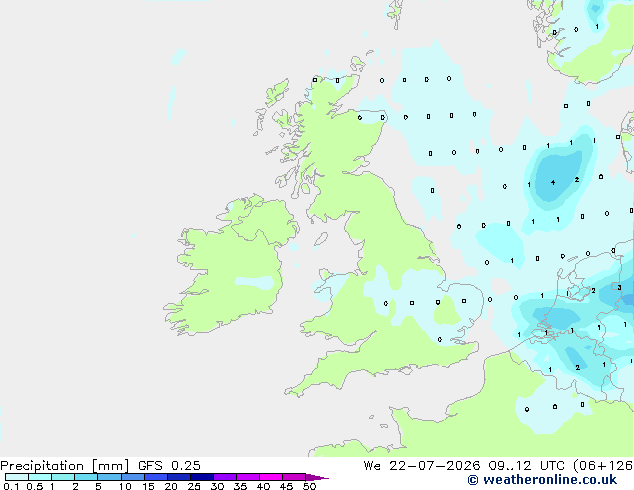Click the 0.1–0.5 mm lightest legend swatch
The width and height of the screenshot is (634, 490).
click(17, 477)
